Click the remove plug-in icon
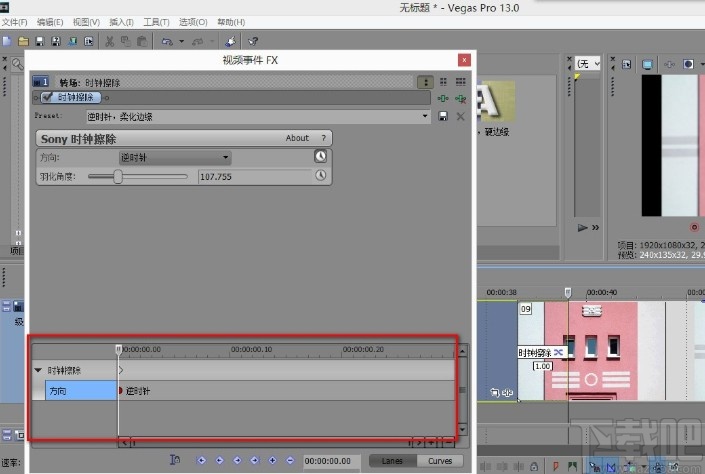 (460, 98)
